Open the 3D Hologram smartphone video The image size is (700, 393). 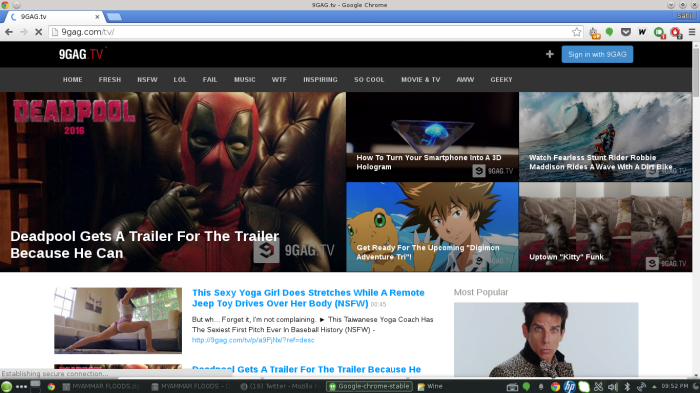[432, 137]
